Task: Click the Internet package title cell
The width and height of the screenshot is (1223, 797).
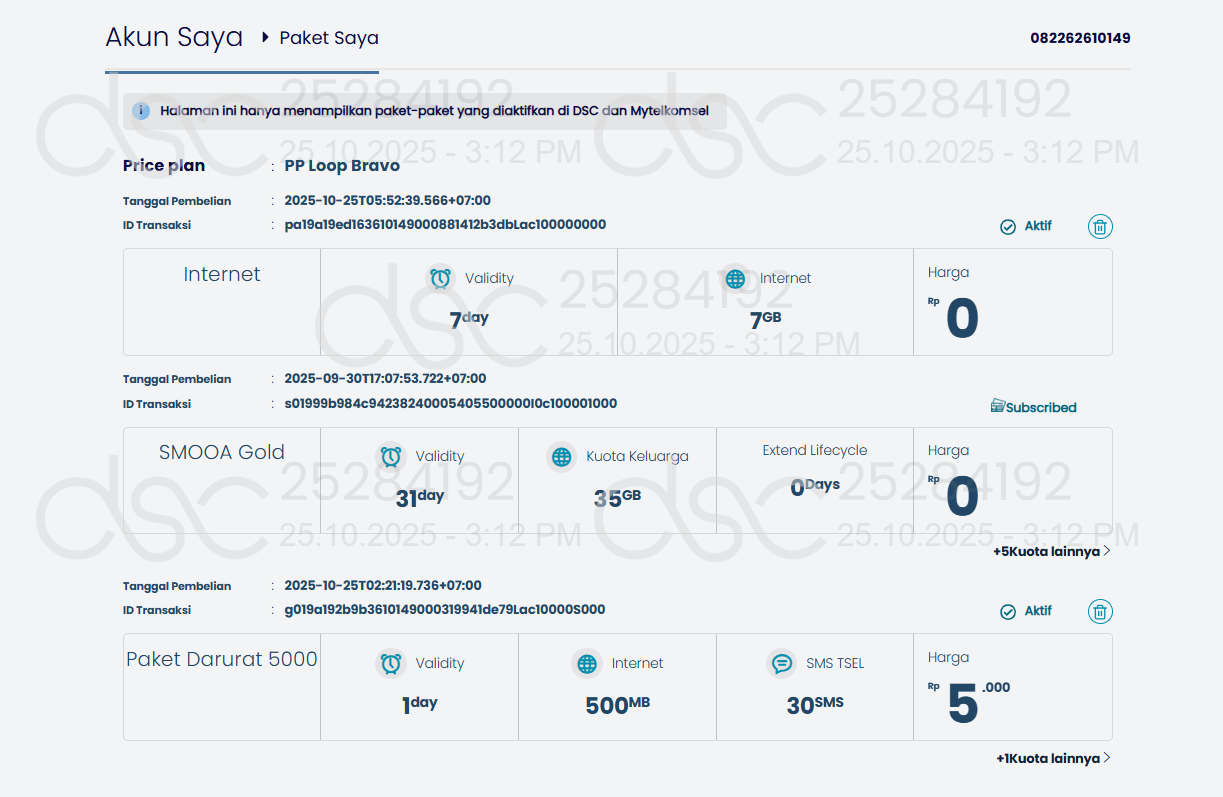Action: [222, 301]
